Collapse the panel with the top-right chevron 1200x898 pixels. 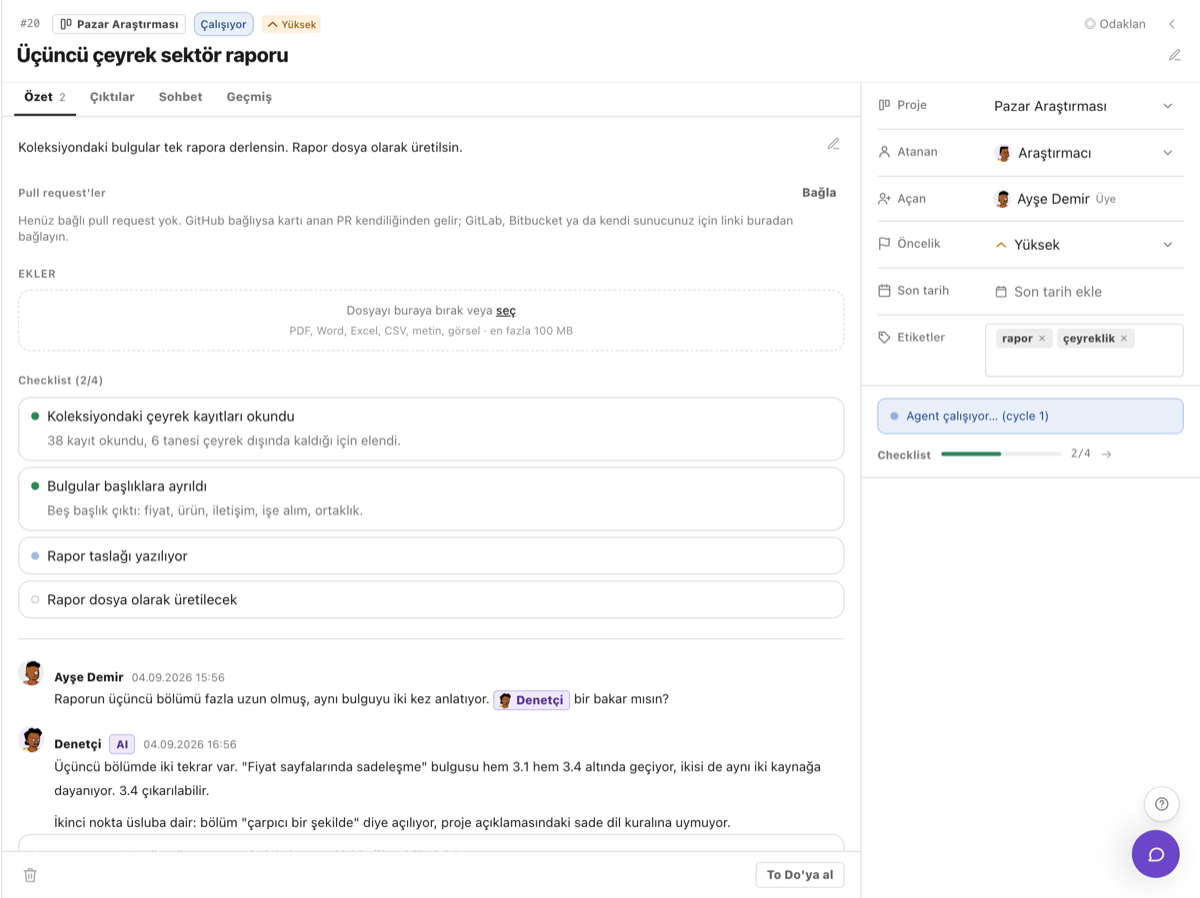point(1172,24)
